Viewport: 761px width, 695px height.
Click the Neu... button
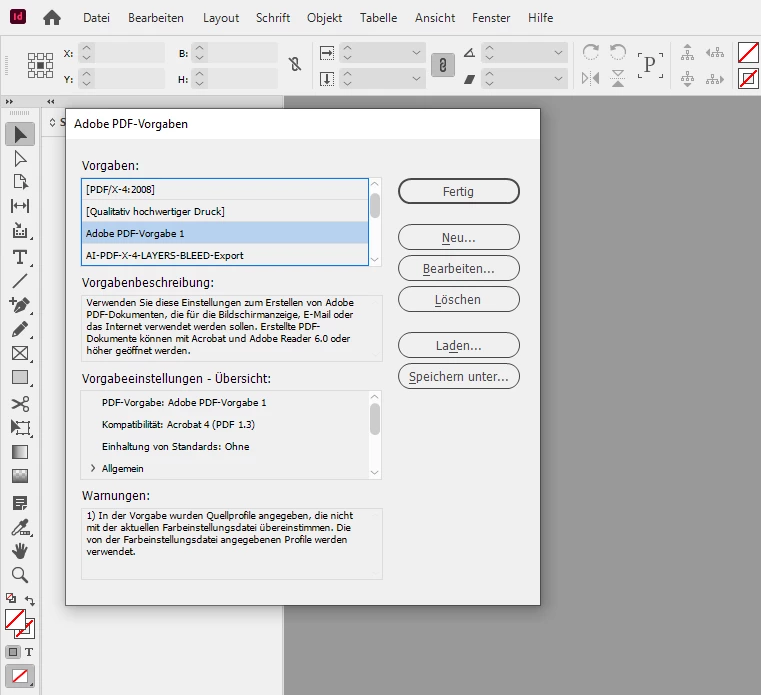click(459, 237)
